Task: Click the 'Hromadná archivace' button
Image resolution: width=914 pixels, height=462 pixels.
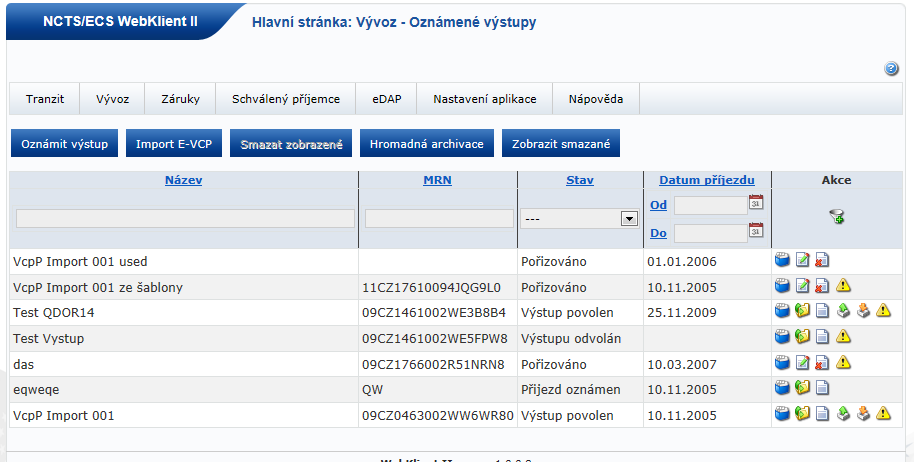Action: [426, 144]
